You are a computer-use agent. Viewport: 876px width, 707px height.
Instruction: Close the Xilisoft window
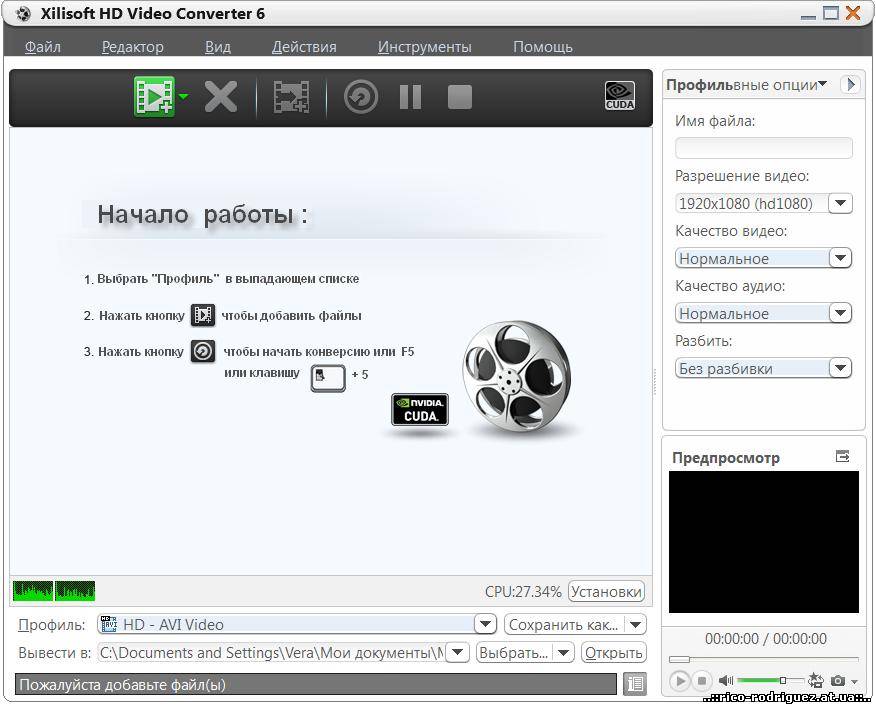click(853, 12)
